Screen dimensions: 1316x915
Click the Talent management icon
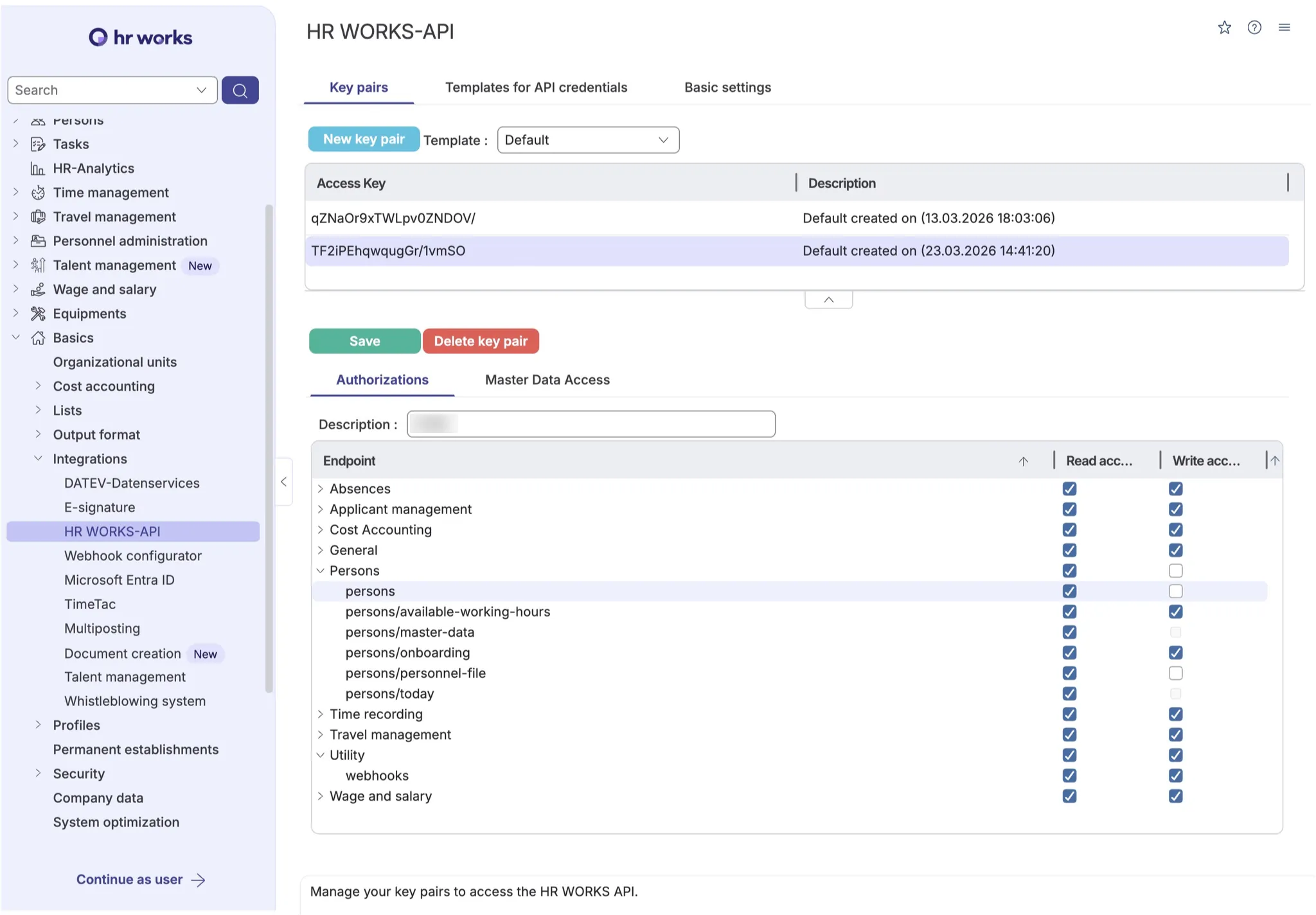[38, 265]
